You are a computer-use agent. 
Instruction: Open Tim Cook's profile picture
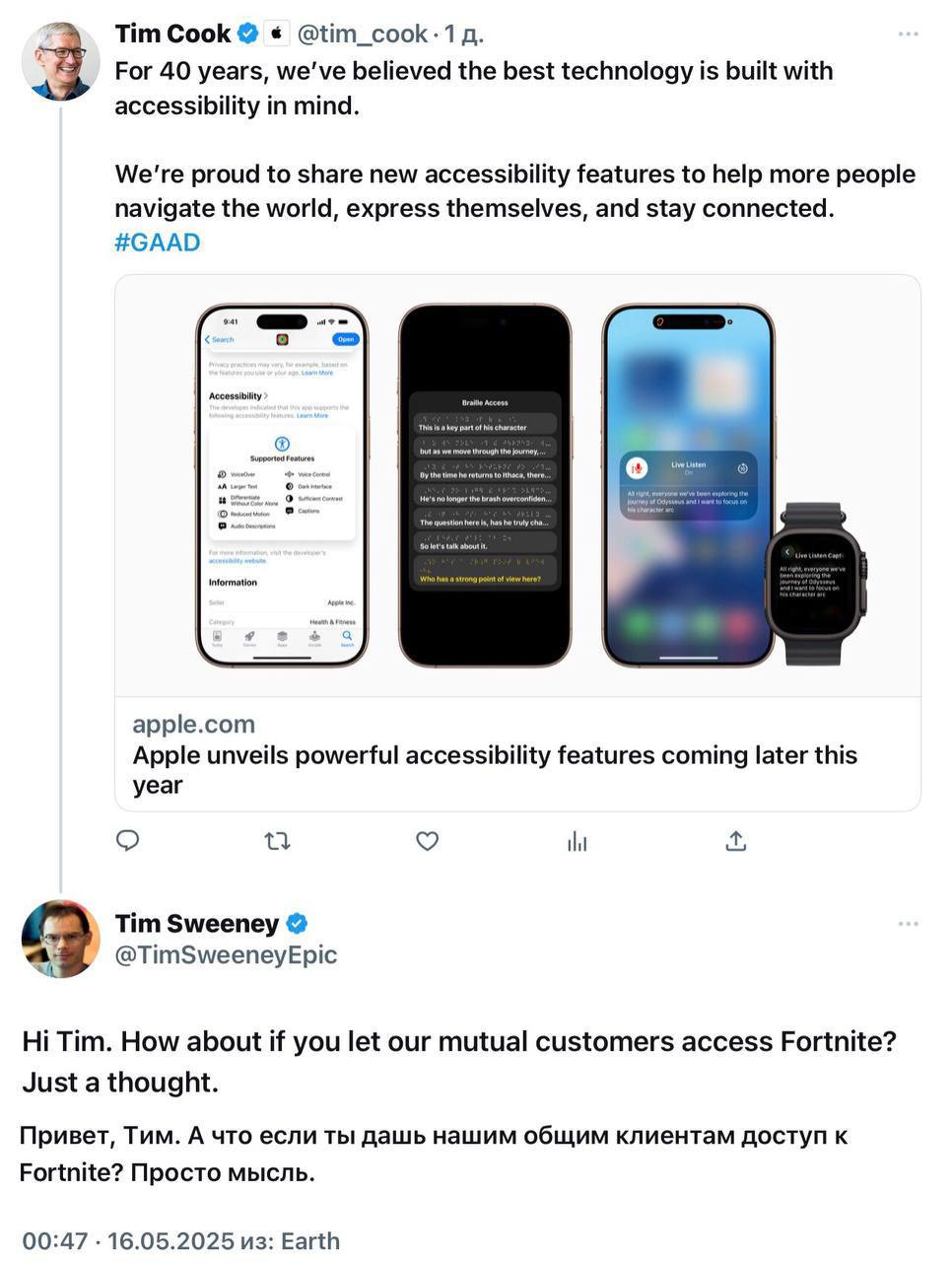click(60, 62)
